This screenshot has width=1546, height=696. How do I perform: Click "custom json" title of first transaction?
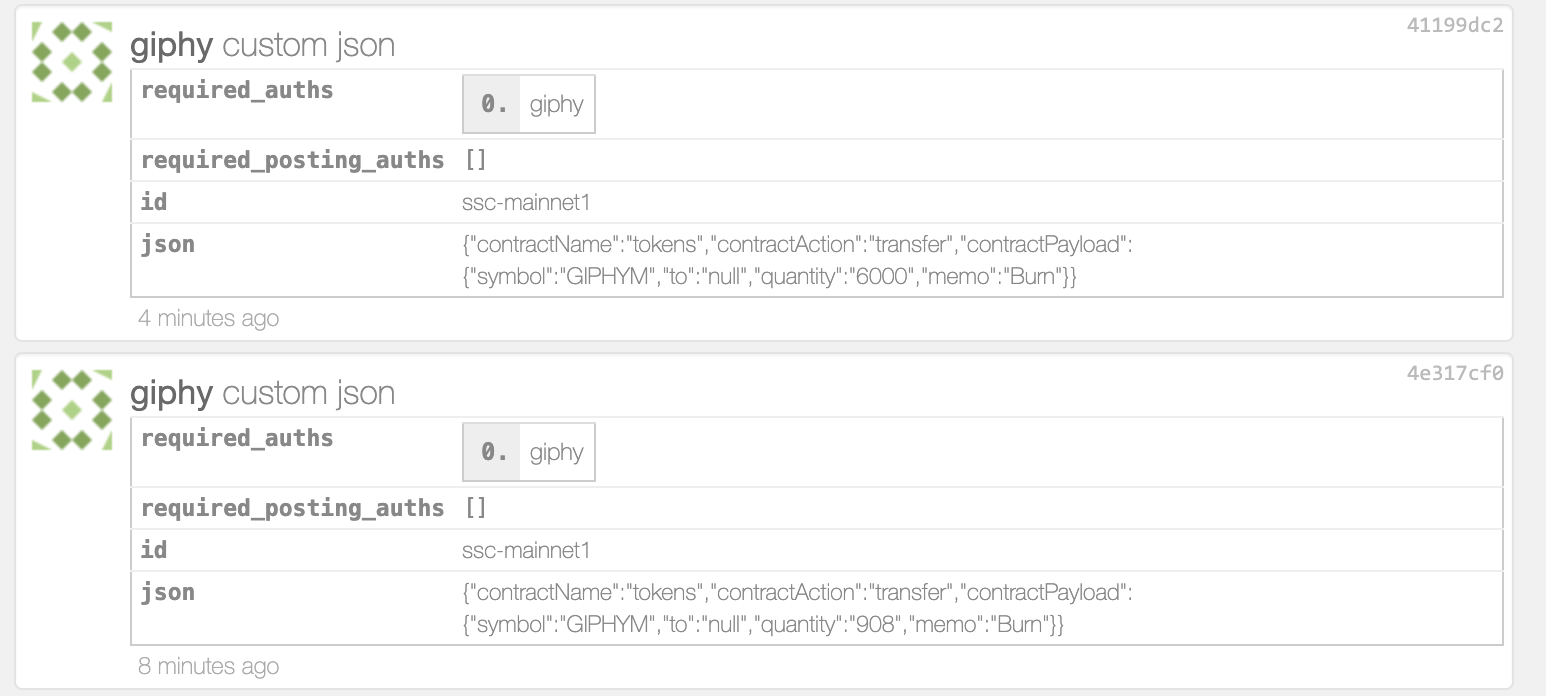[x=308, y=45]
